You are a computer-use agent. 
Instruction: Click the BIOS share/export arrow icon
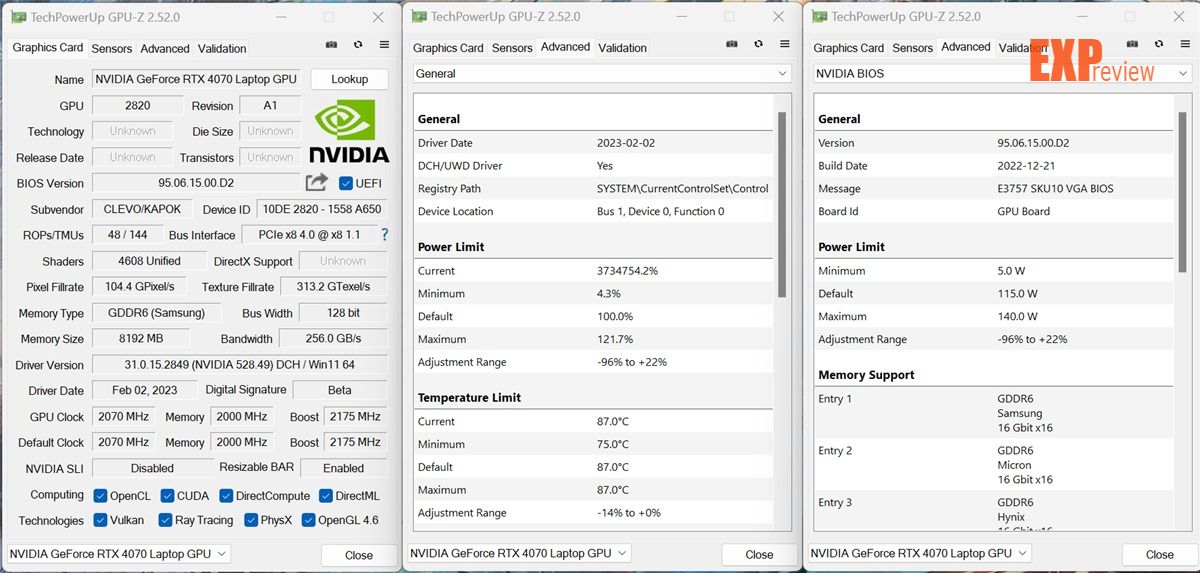(317, 182)
